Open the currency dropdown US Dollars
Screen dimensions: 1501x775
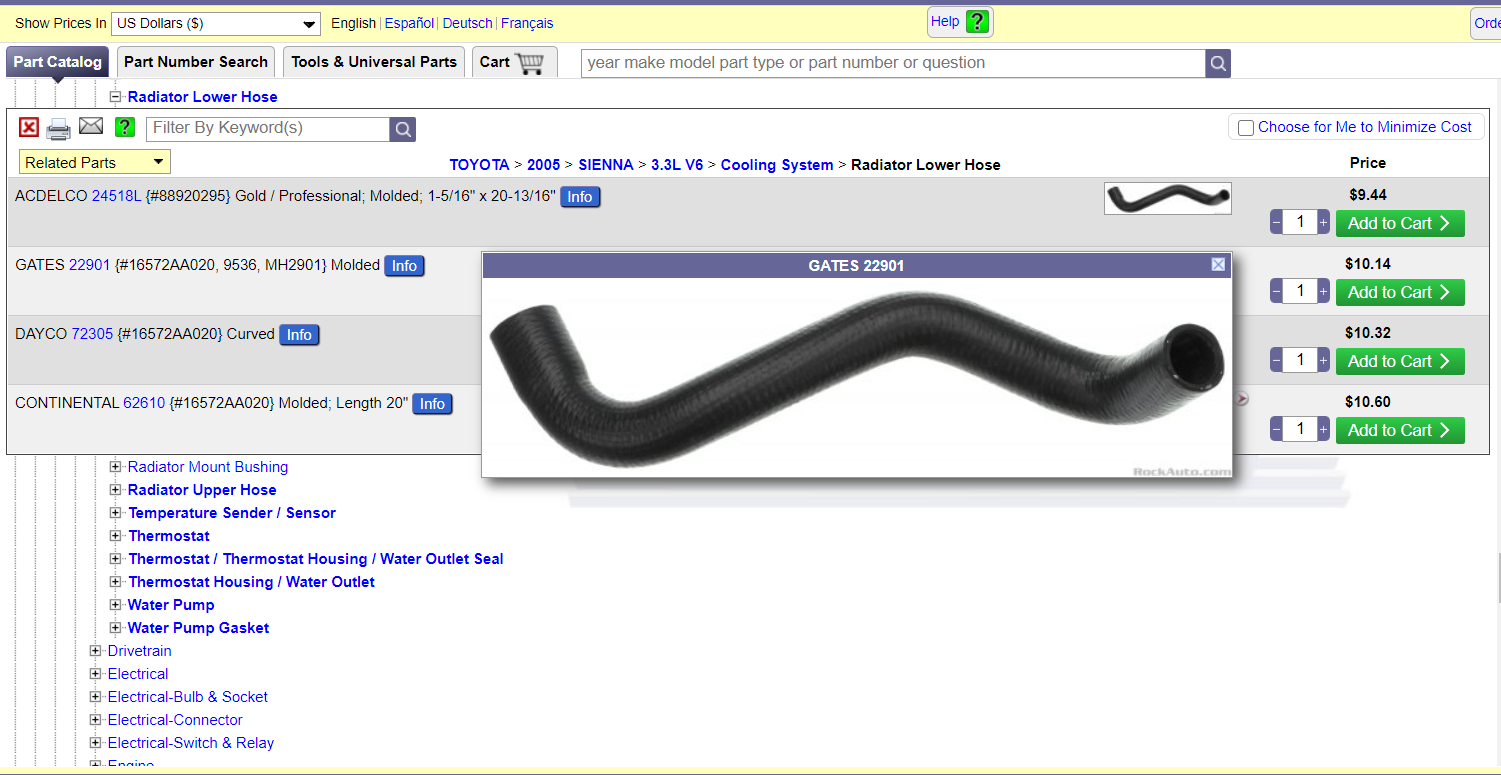point(216,23)
